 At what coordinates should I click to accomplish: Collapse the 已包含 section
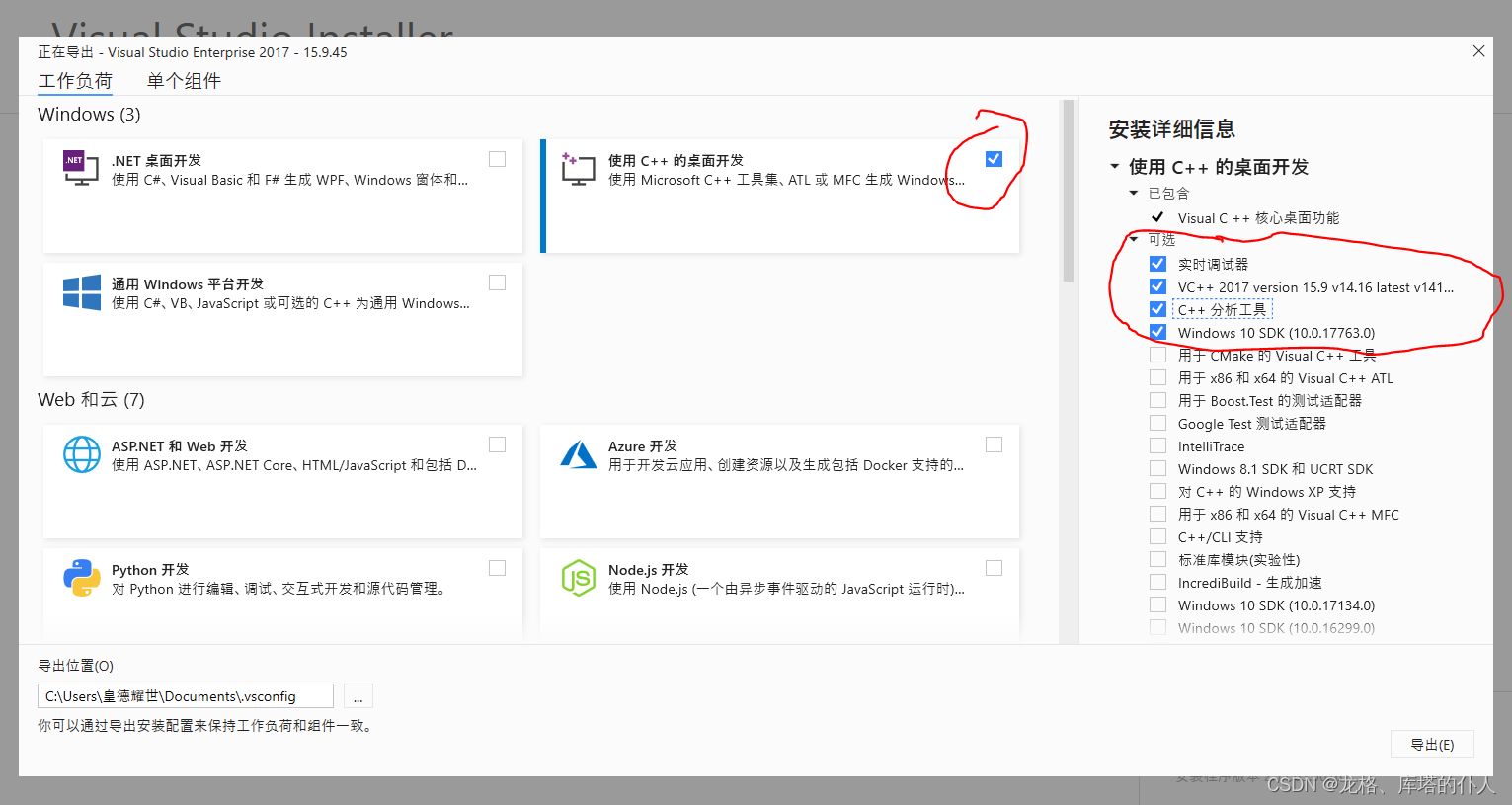[1133, 193]
